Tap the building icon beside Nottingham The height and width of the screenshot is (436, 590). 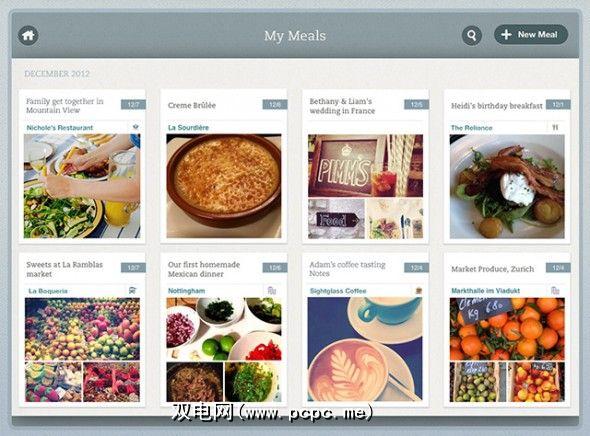[x=272, y=290]
